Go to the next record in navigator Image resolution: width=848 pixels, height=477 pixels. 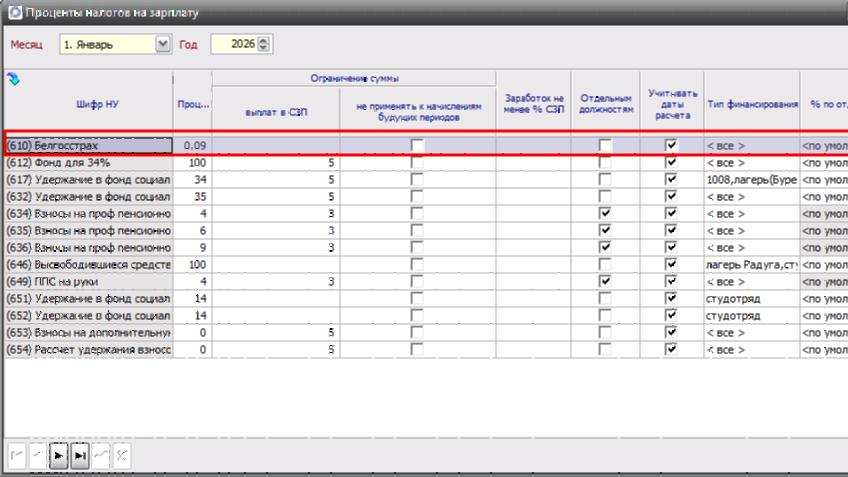60,453
